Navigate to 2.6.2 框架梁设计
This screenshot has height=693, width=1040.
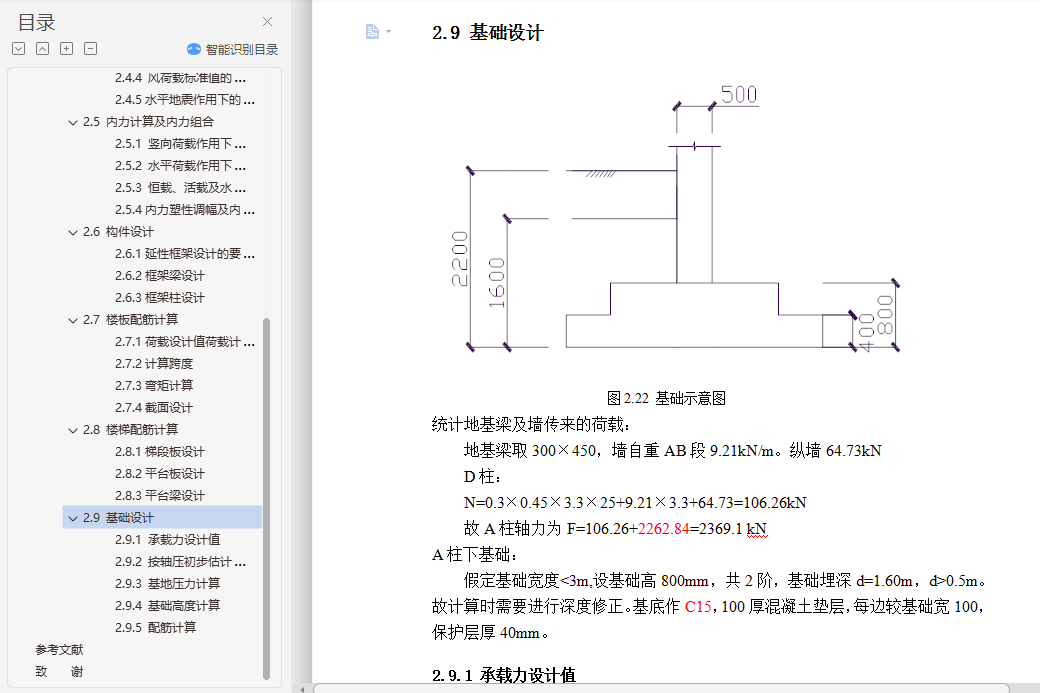[160, 276]
